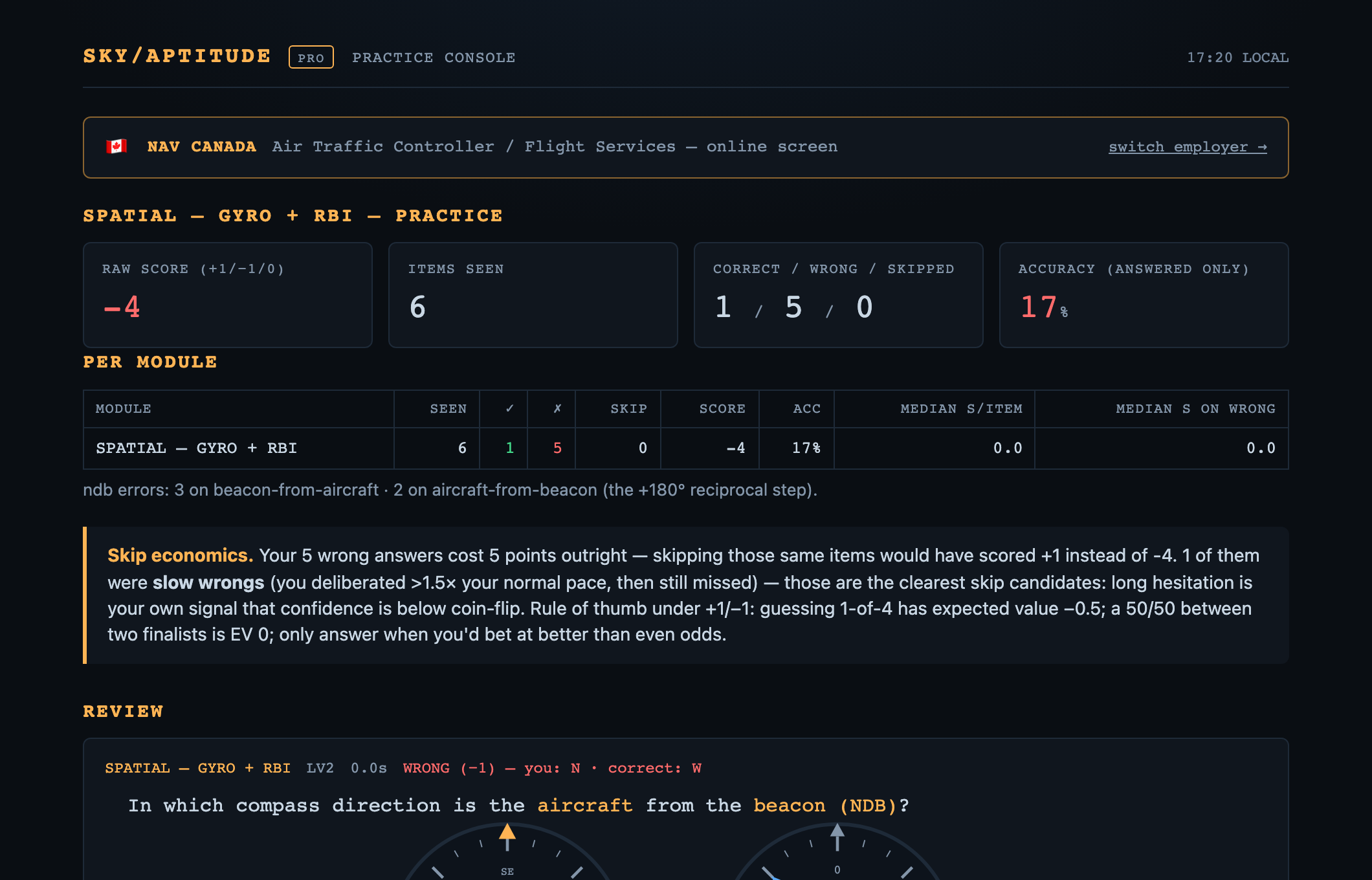Click the Items Seen value 6
This screenshot has height=880, width=1372.
pyautogui.click(x=417, y=307)
